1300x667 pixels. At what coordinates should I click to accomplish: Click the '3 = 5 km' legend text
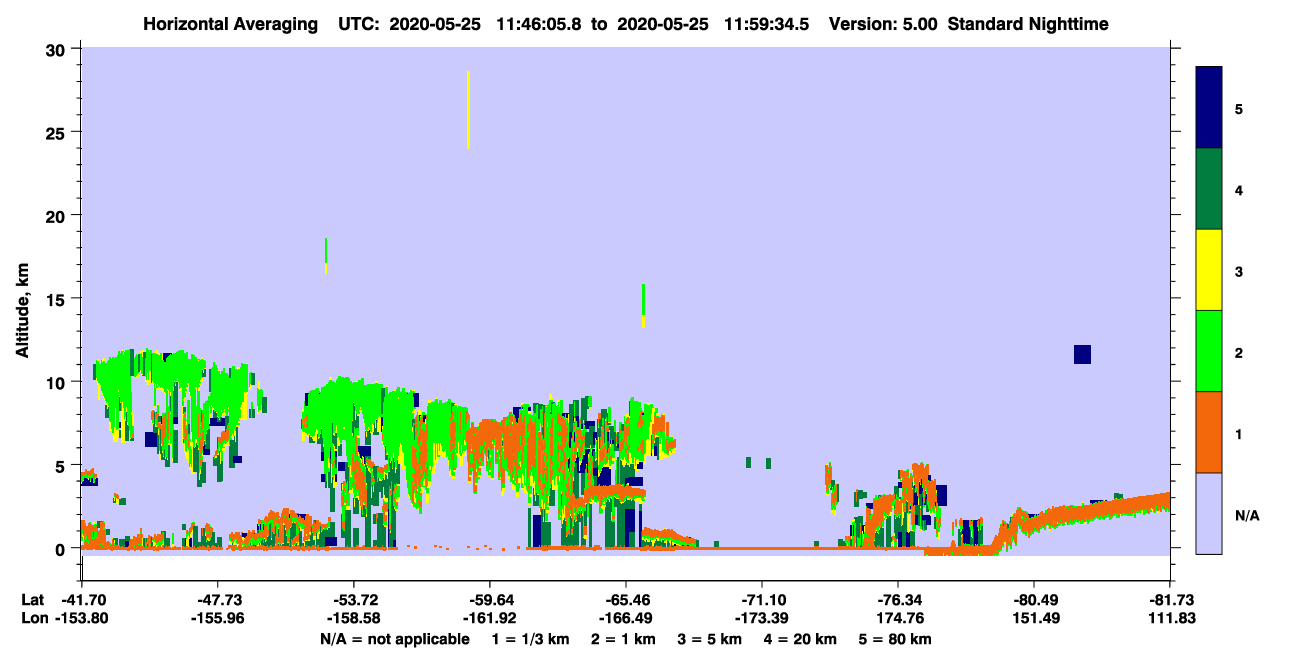710,639
